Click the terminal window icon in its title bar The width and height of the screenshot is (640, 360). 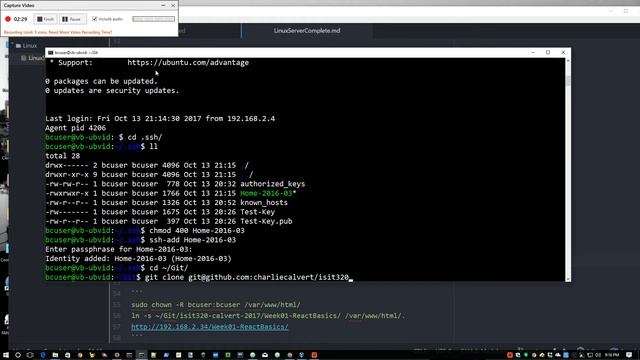[50, 52]
